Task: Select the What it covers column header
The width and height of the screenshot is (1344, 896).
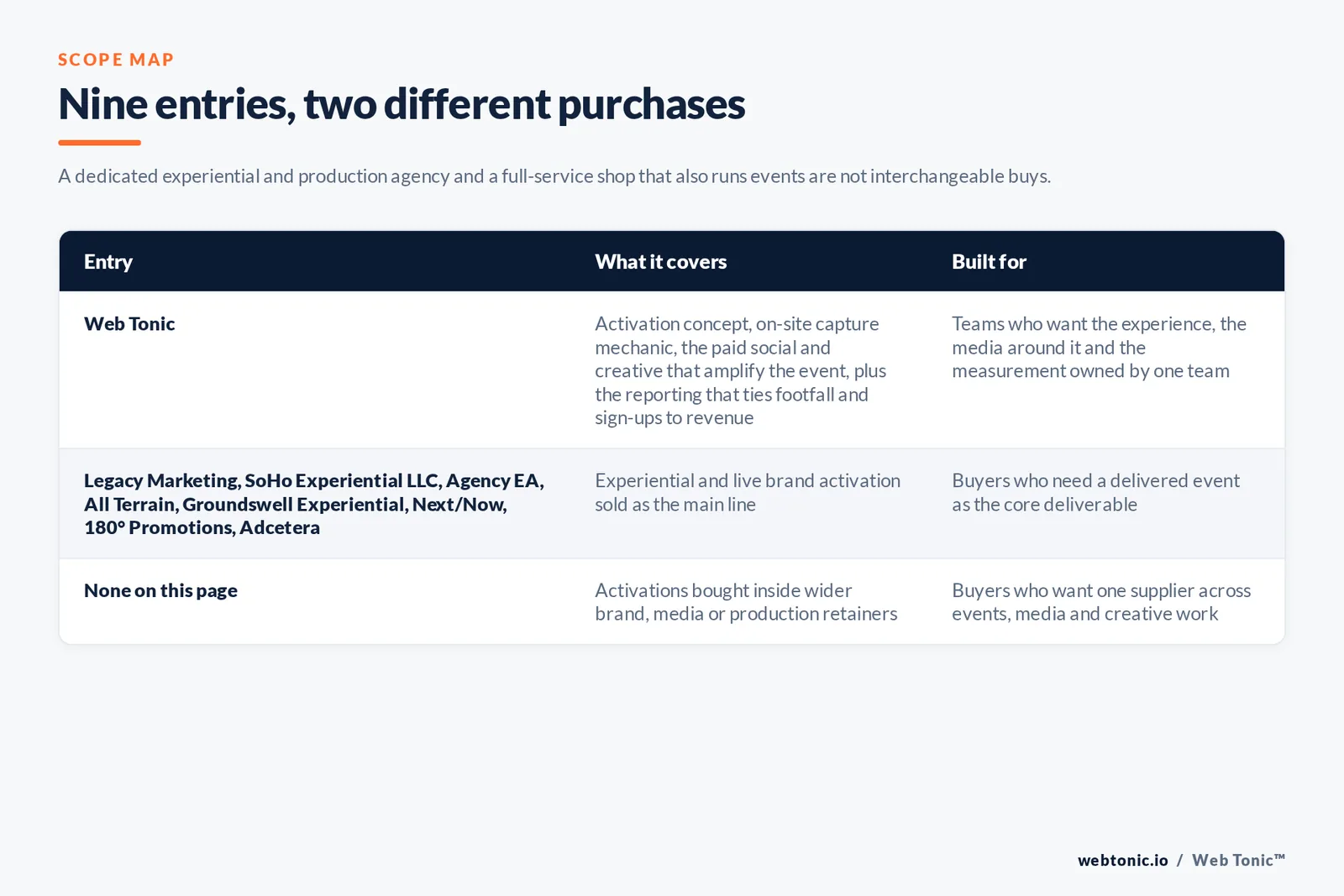Action: pos(661,262)
